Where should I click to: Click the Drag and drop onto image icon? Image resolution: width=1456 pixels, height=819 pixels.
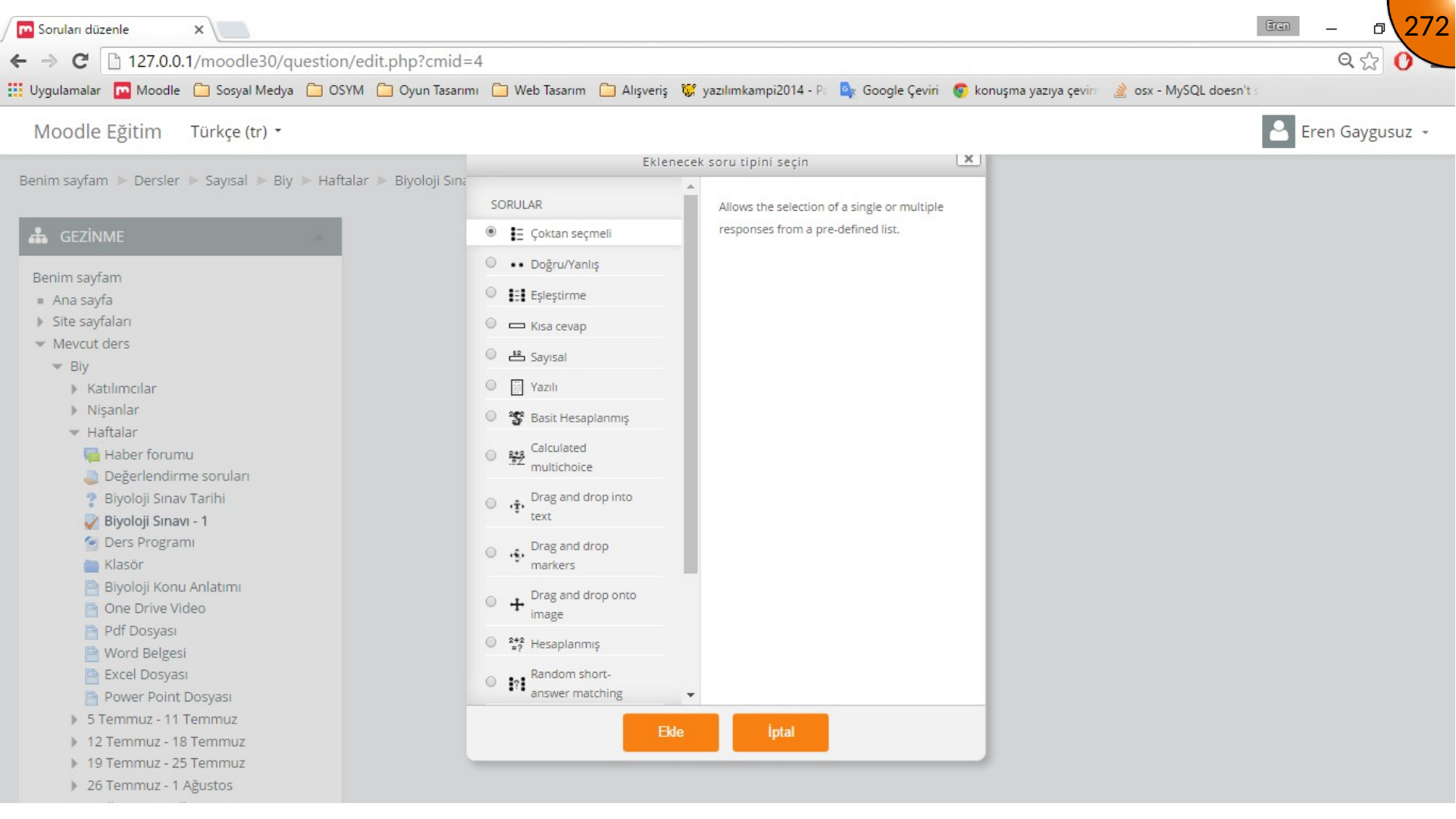pos(517,604)
